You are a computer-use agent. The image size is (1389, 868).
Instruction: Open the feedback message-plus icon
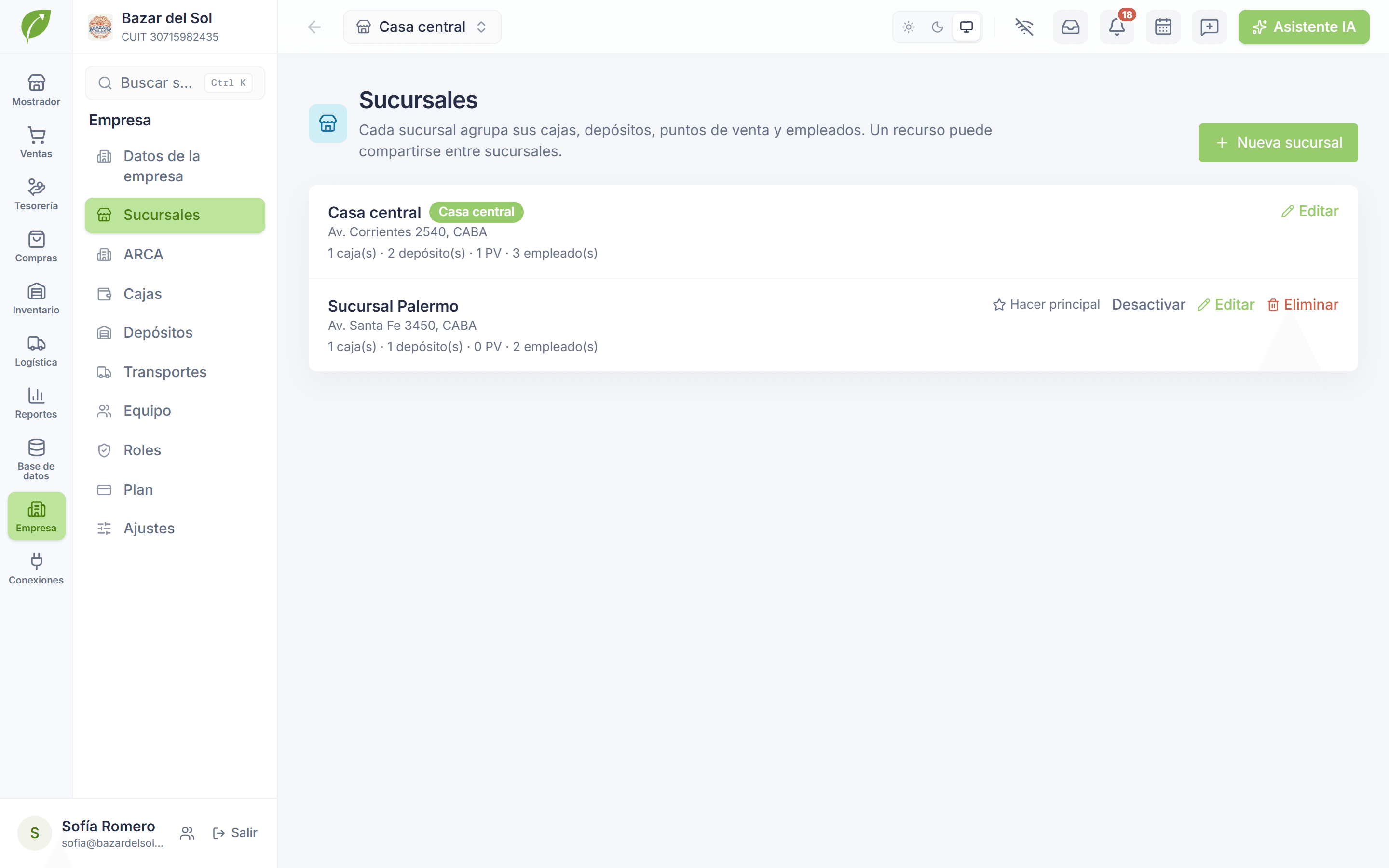click(1210, 27)
